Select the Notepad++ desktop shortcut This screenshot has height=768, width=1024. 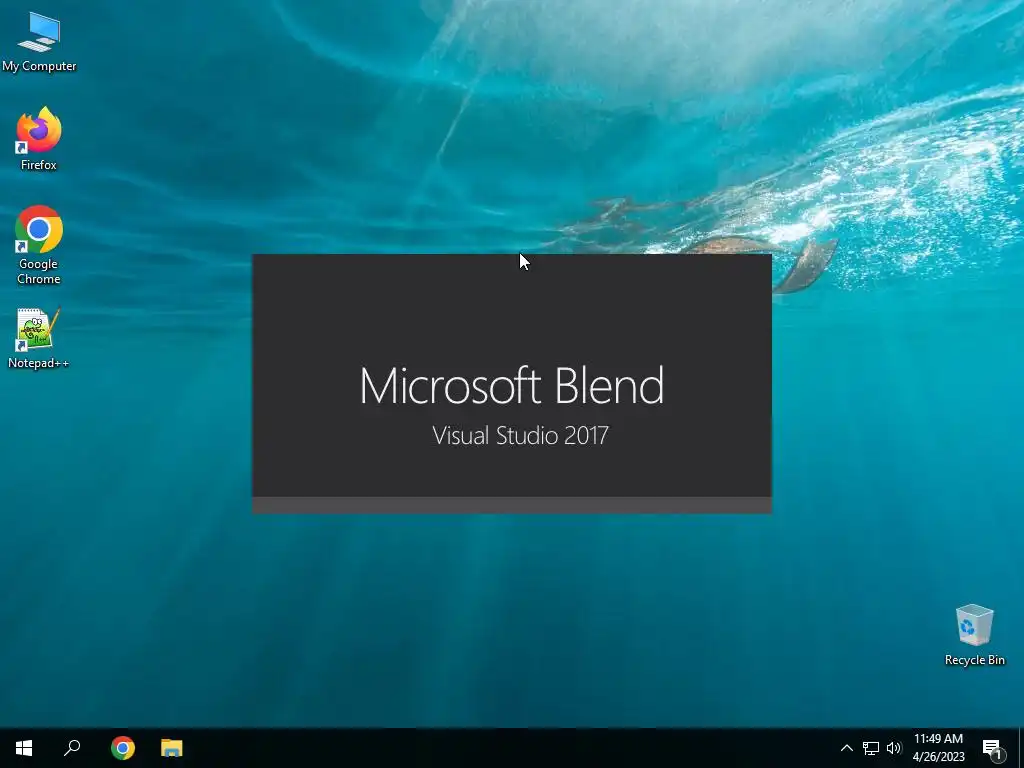[39, 338]
